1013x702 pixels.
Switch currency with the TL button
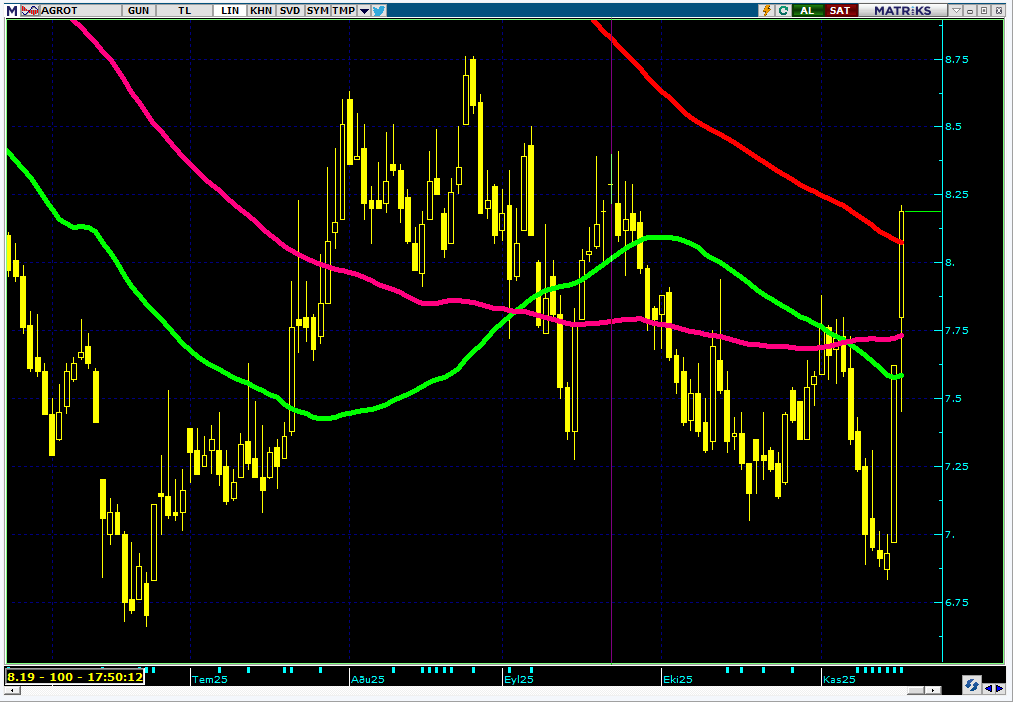[x=185, y=10]
